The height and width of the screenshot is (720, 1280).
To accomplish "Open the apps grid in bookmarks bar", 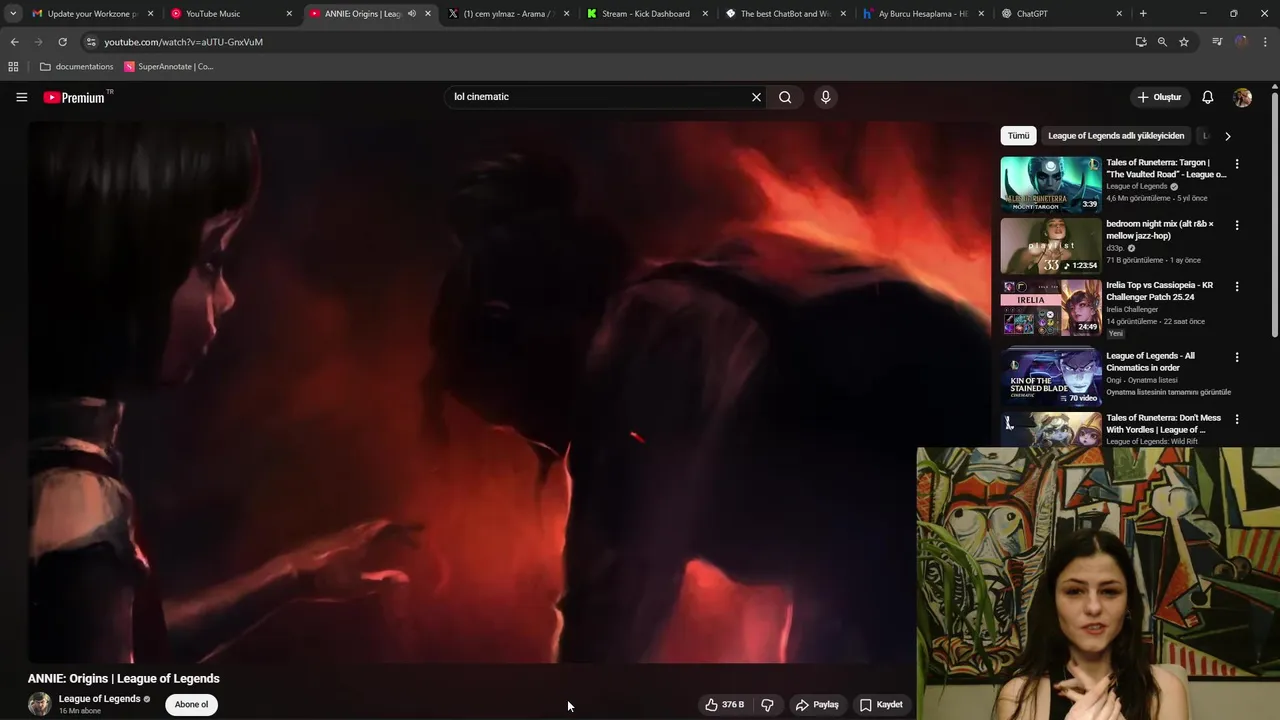I will [x=13, y=67].
